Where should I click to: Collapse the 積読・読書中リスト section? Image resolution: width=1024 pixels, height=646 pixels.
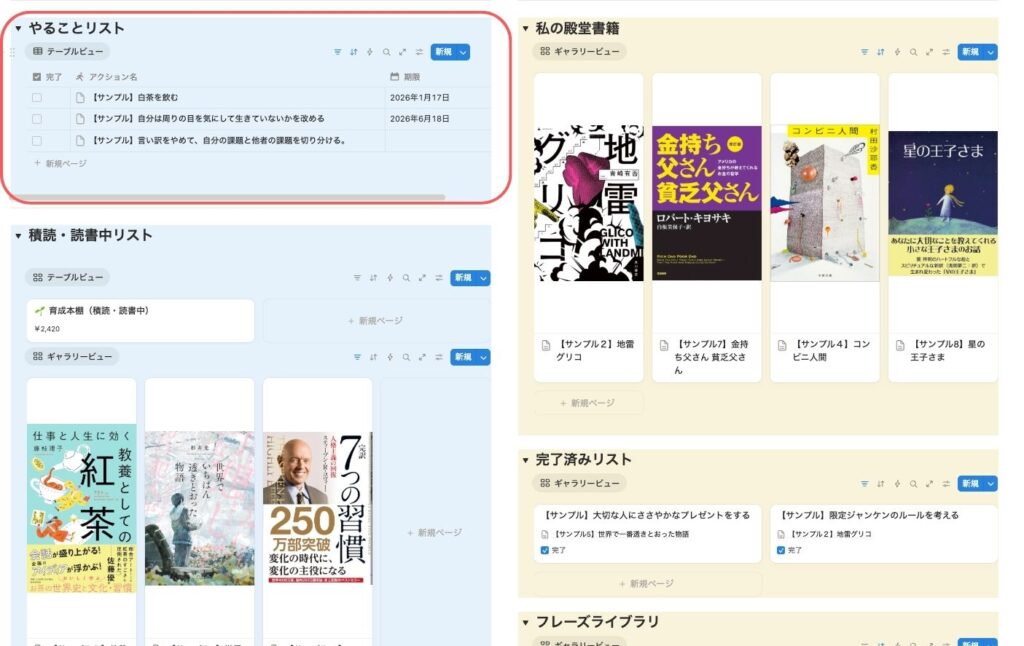click(x=18, y=235)
